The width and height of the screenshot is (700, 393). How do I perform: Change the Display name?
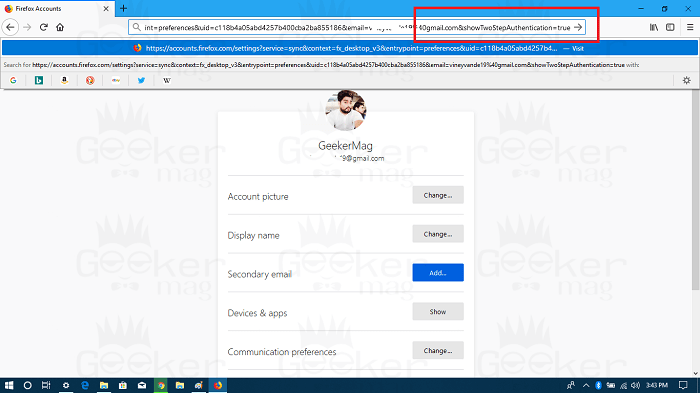pos(438,234)
